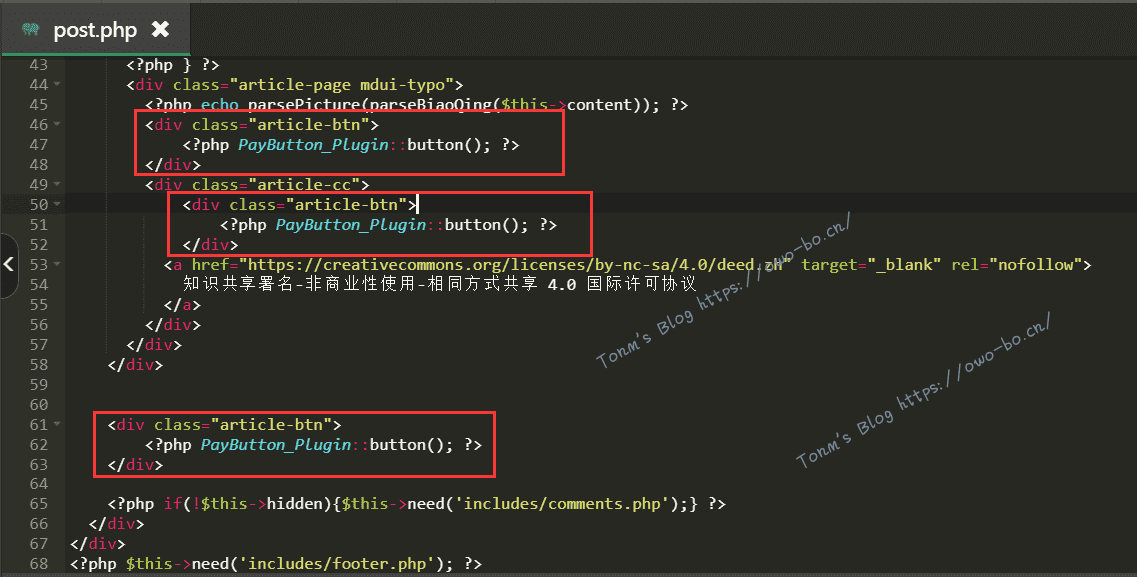Fold the article-btn div at line 50

57,205
